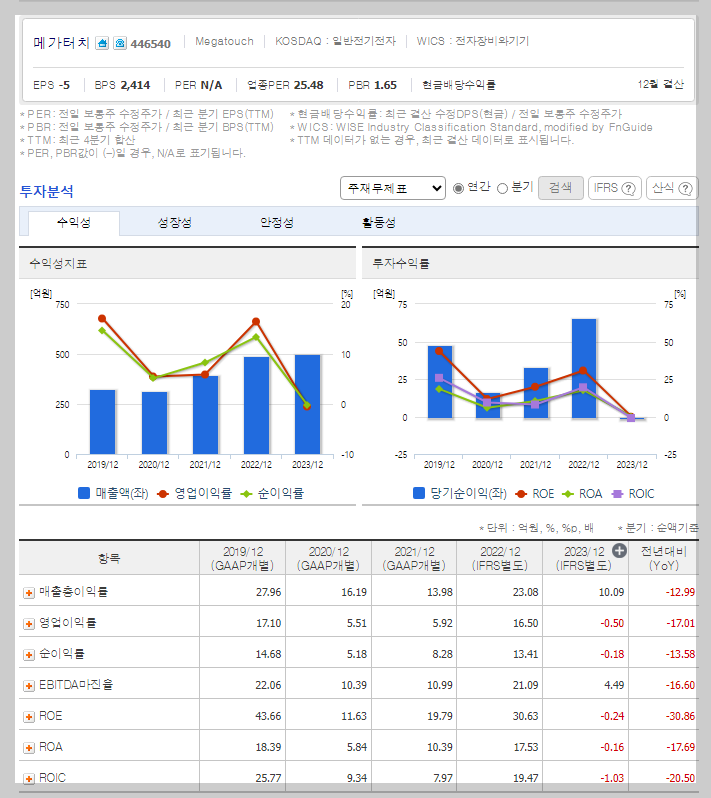The width and height of the screenshot is (711, 798).
Task: Click the 2019/12 (GAAP개별) column header
Action: coord(243,558)
